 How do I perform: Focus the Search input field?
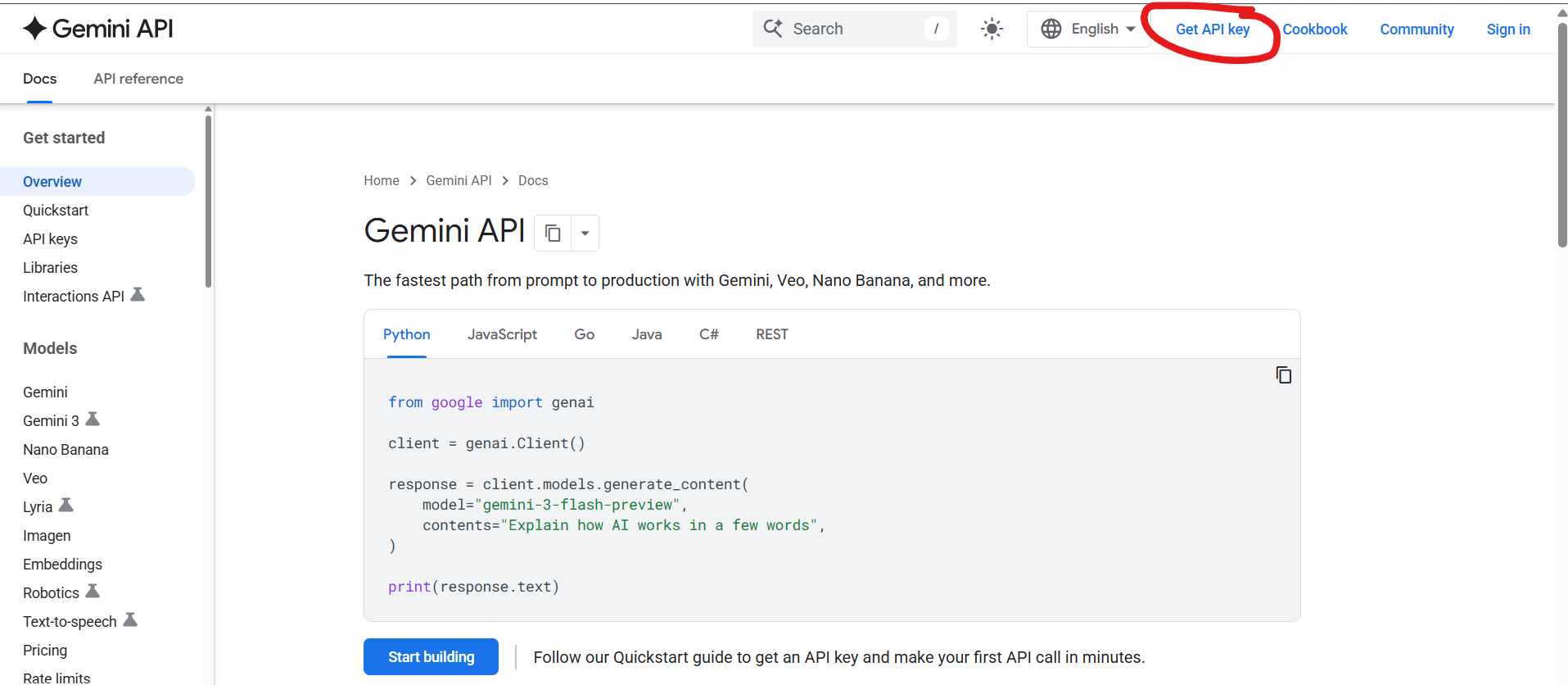click(854, 29)
